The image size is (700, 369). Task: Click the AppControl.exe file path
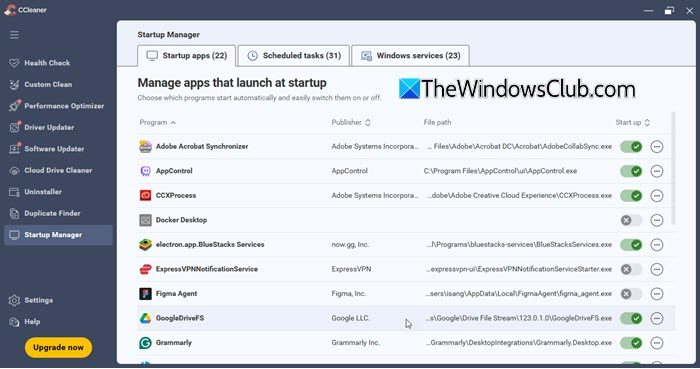(500, 171)
